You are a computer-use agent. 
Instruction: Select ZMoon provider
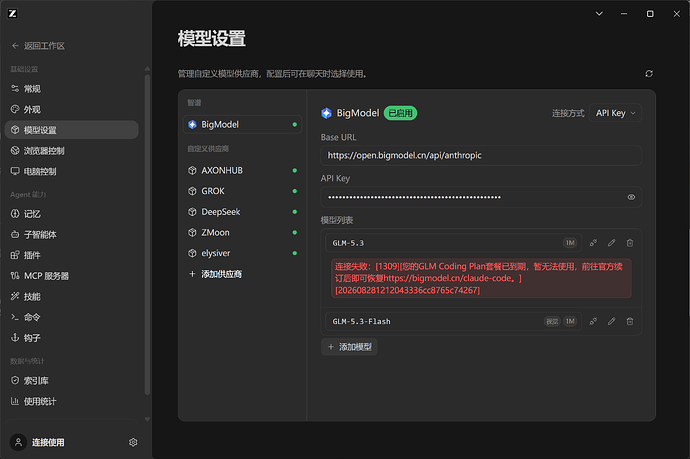pos(242,232)
